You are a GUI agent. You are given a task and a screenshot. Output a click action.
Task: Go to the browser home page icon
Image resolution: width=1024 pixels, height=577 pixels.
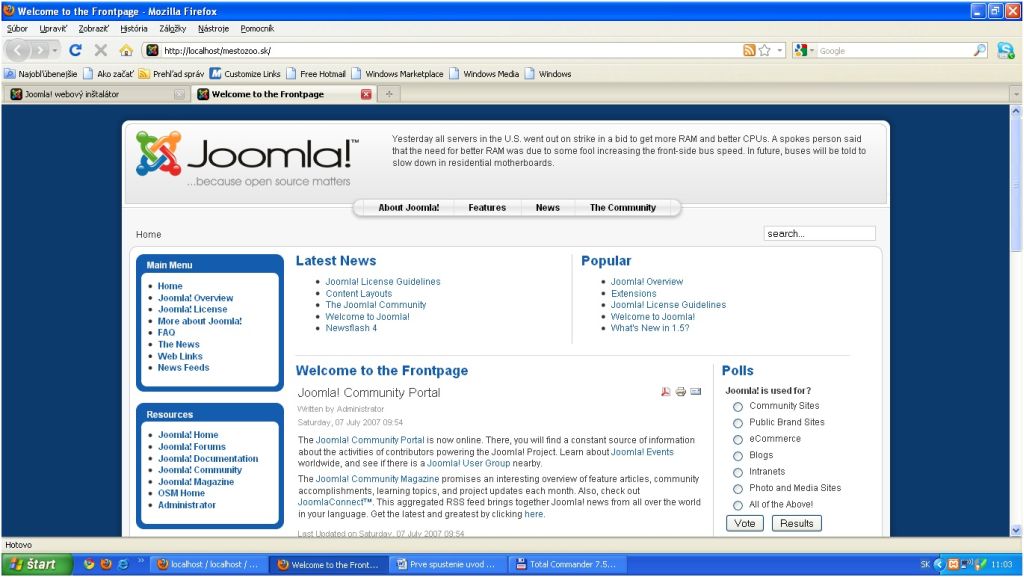coord(126,50)
